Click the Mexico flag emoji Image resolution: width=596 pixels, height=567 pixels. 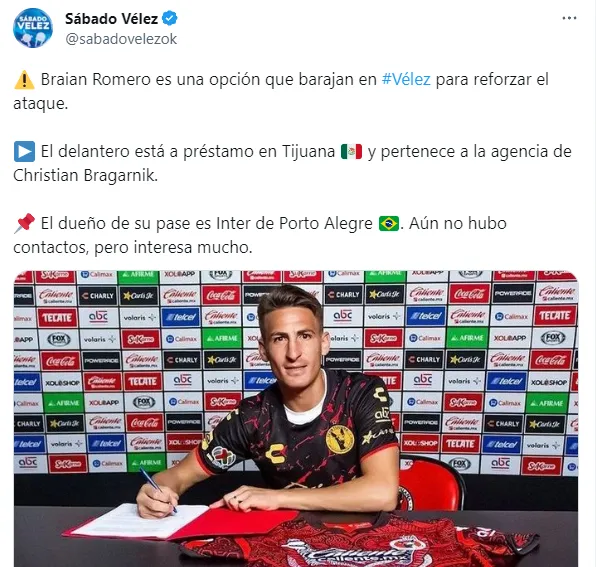pos(352,152)
